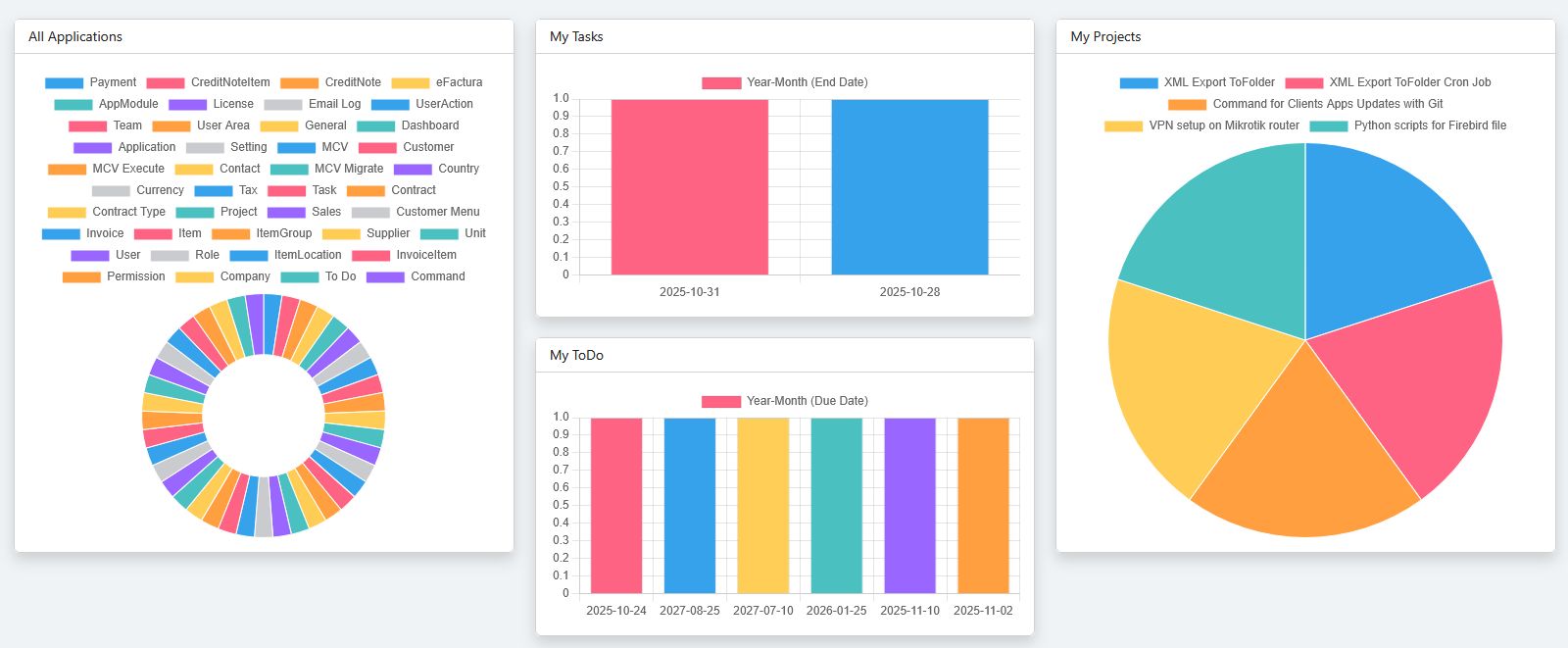This screenshot has height=648, width=1568.
Task: Click the Year-Month (End Date) legend
Action: pyautogui.click(x=784, y=82)
